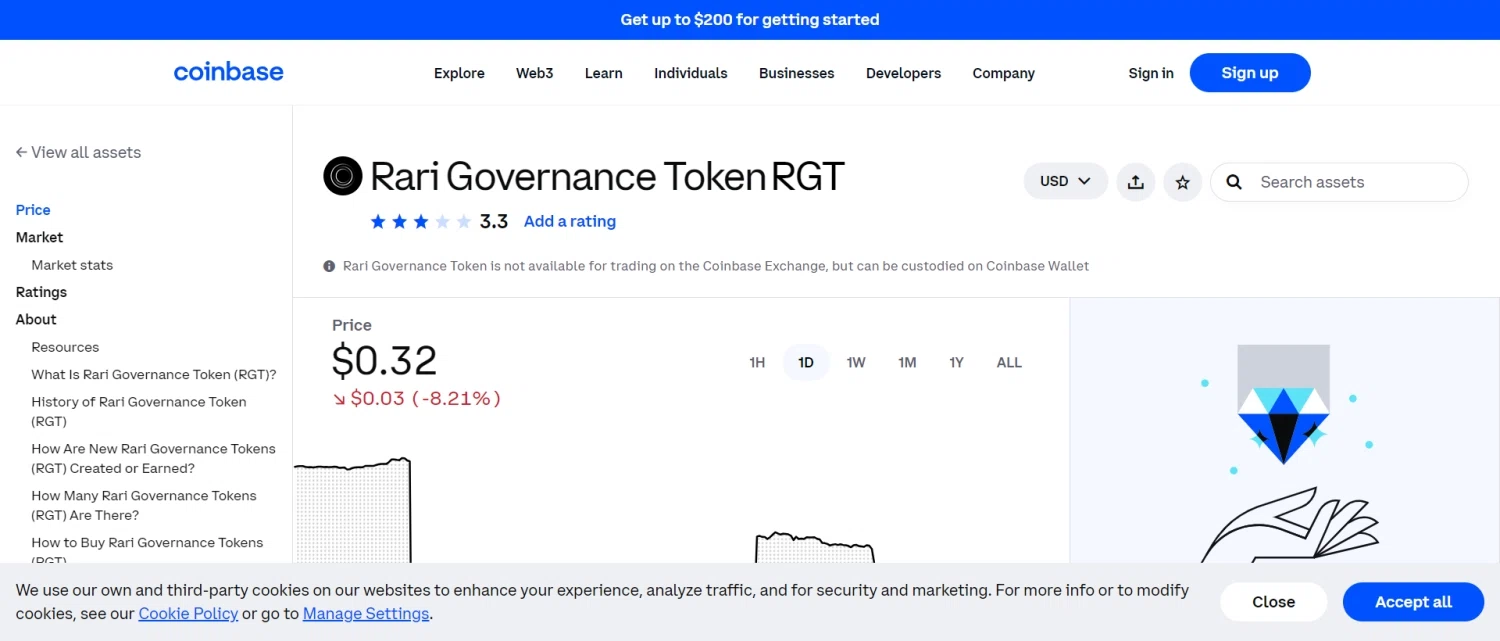Image resolution: width=1500 pixels, height=641 pixels.
Task: Open Manage Settings cookie link
Action: tap(366, 614)
